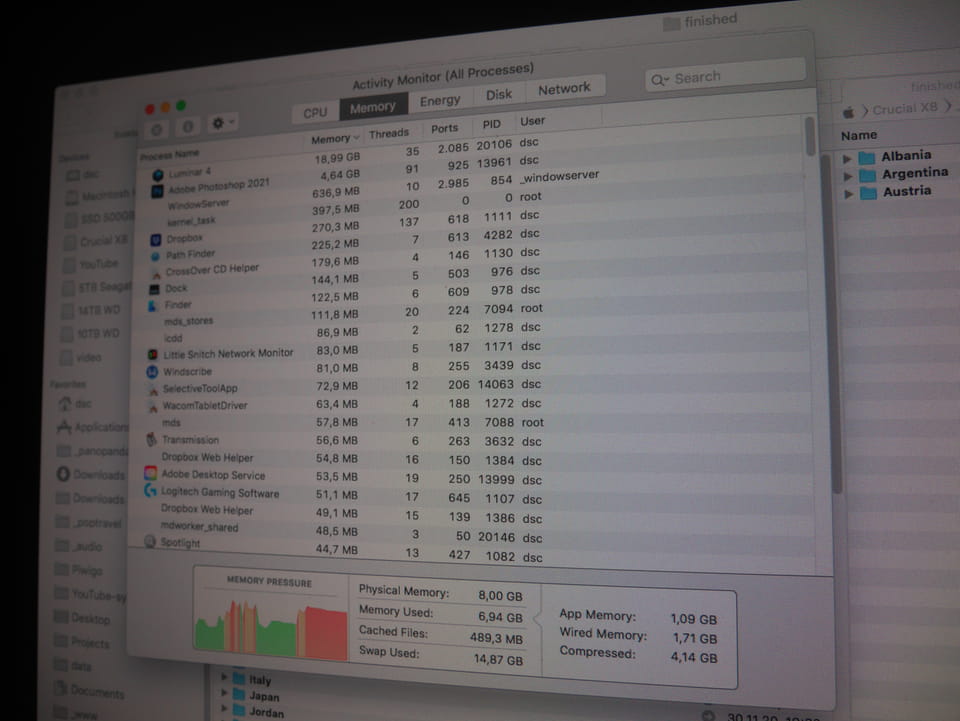Screen dimensions: 960x721
Task: Open the Disk tab
Action: [499, 95]
